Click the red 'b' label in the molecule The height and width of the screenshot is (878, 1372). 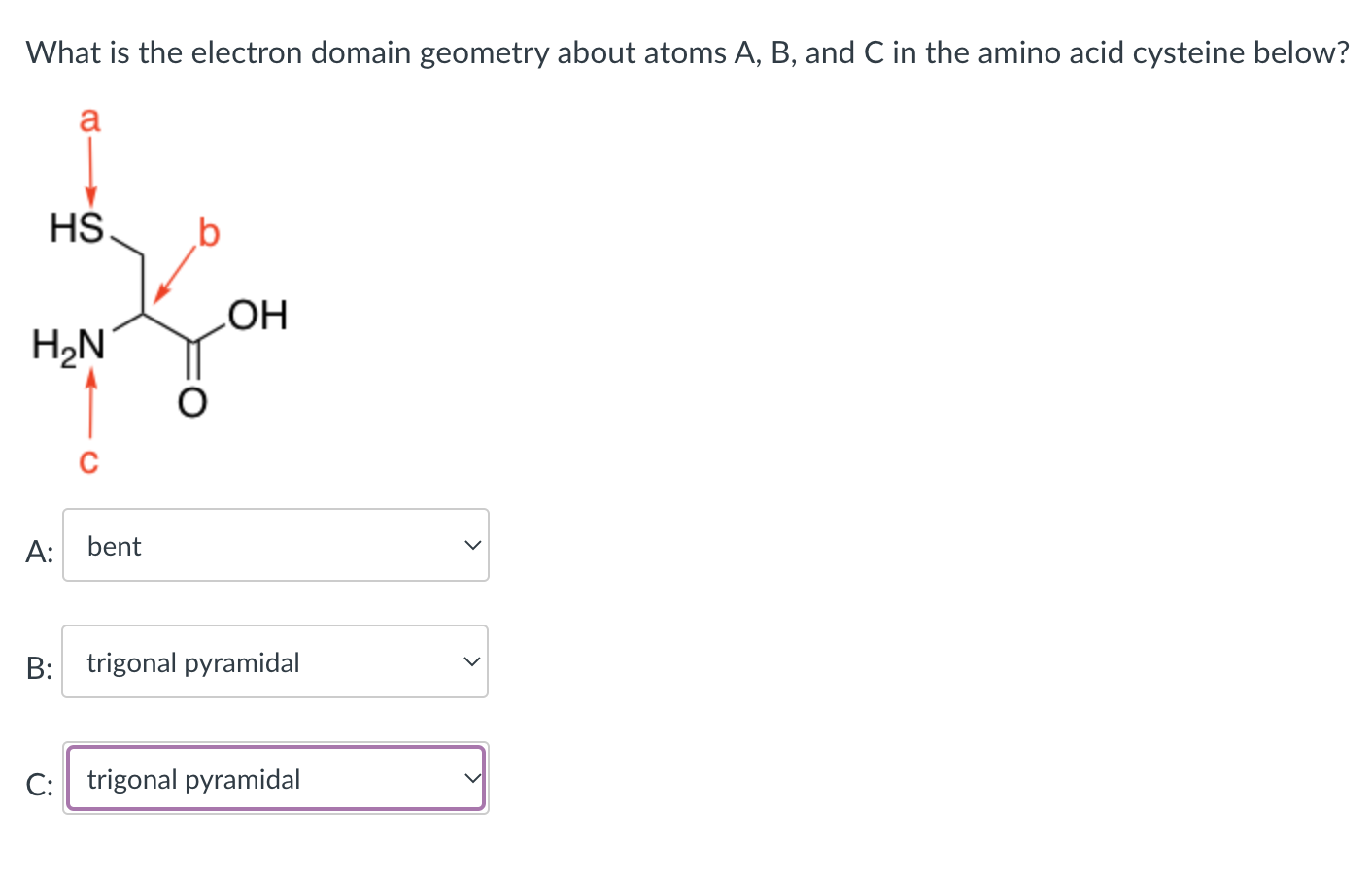pos(209,233)
